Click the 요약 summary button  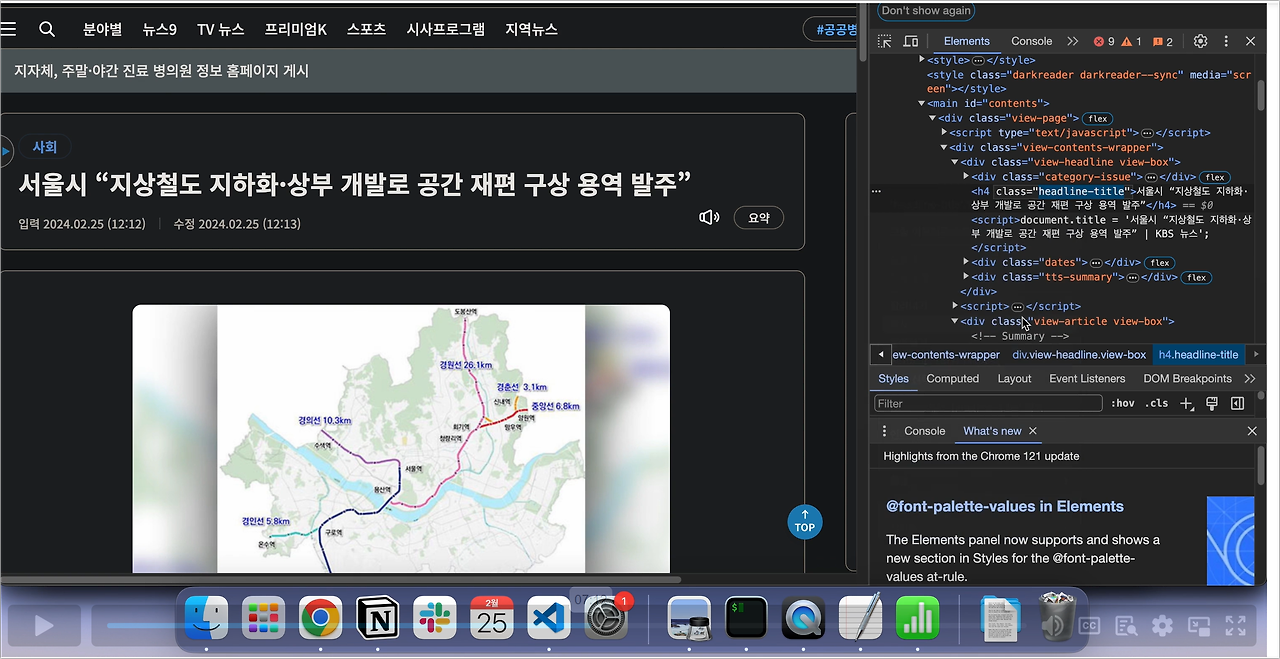(x=758, y=217)
